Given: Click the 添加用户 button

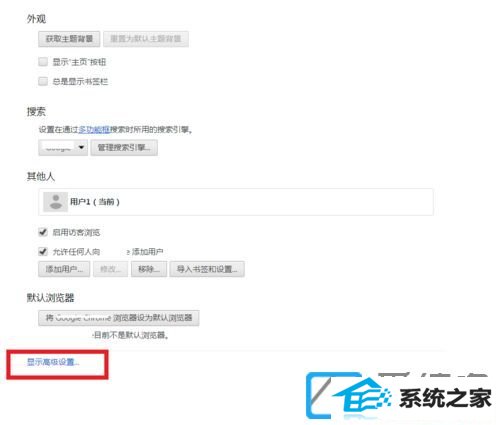Looking at the screenshot, I should (64, 269).
